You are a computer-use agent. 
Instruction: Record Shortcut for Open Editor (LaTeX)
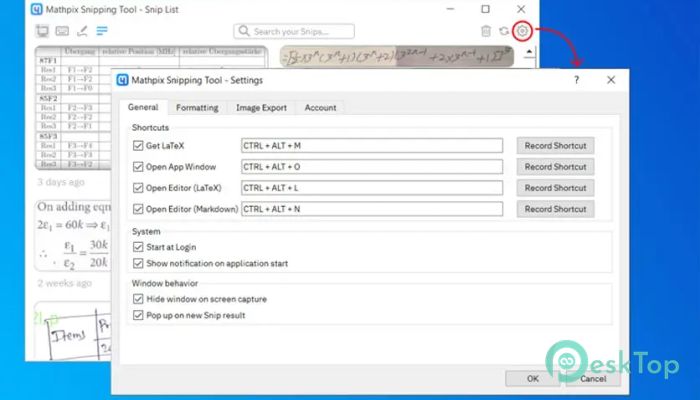click(555, 188)
